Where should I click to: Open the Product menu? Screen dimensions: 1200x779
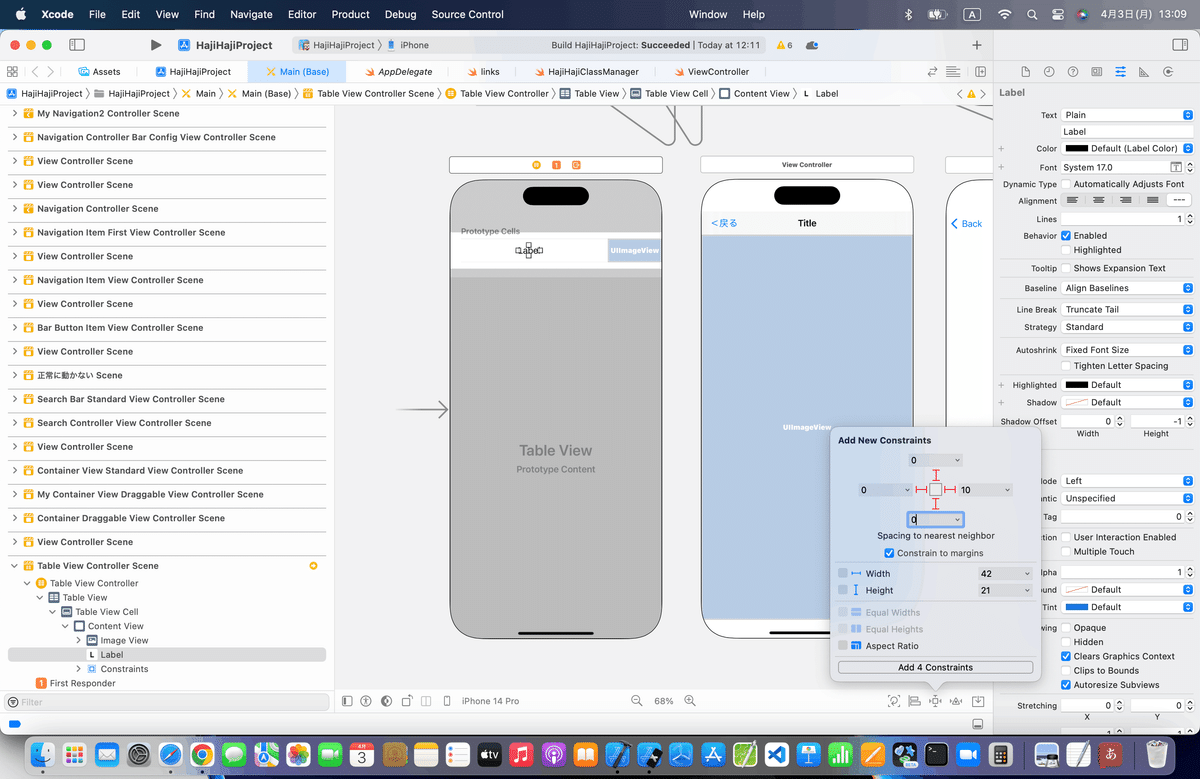point(350,14)
